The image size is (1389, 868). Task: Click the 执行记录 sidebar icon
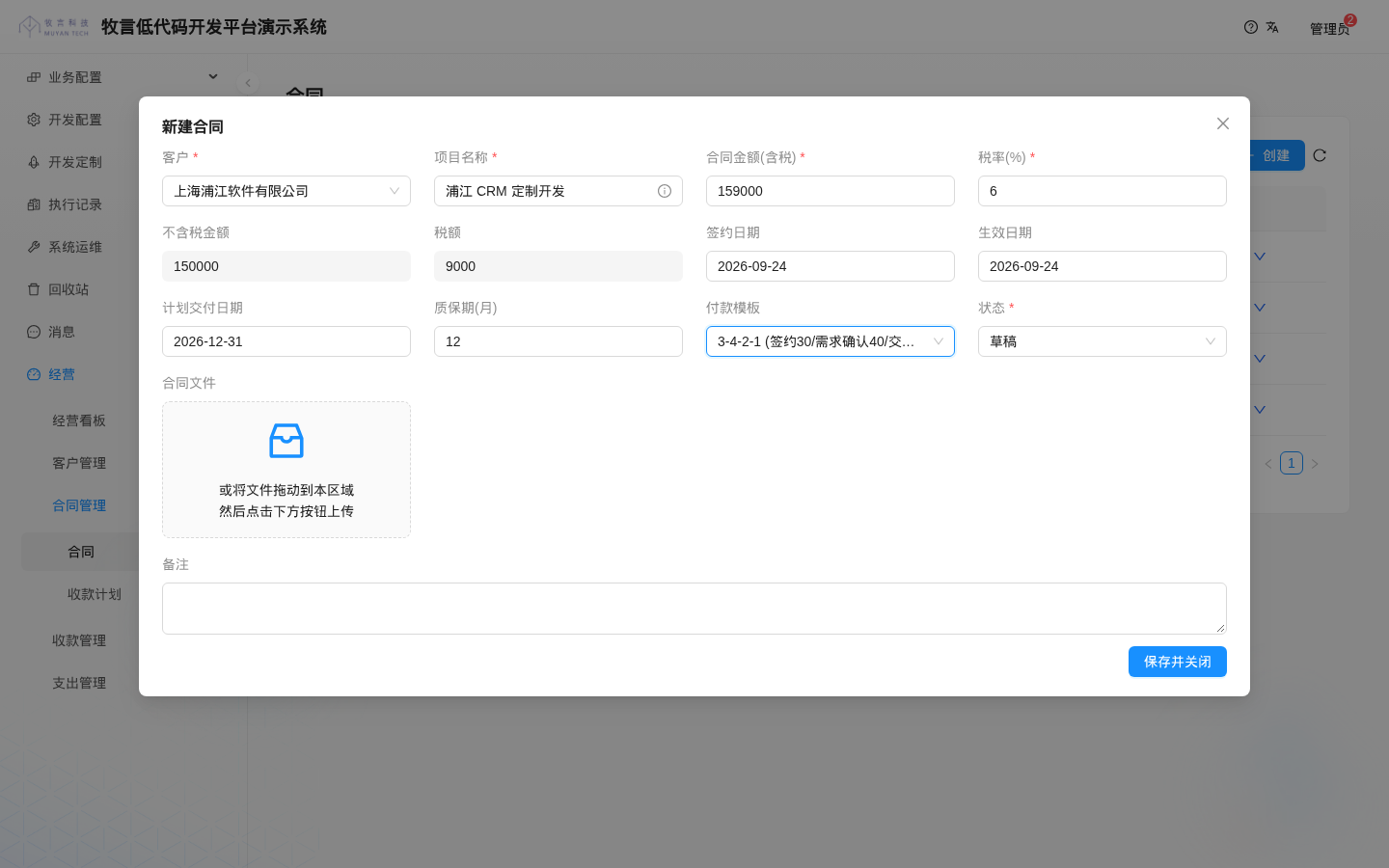(x=34, y=204)
